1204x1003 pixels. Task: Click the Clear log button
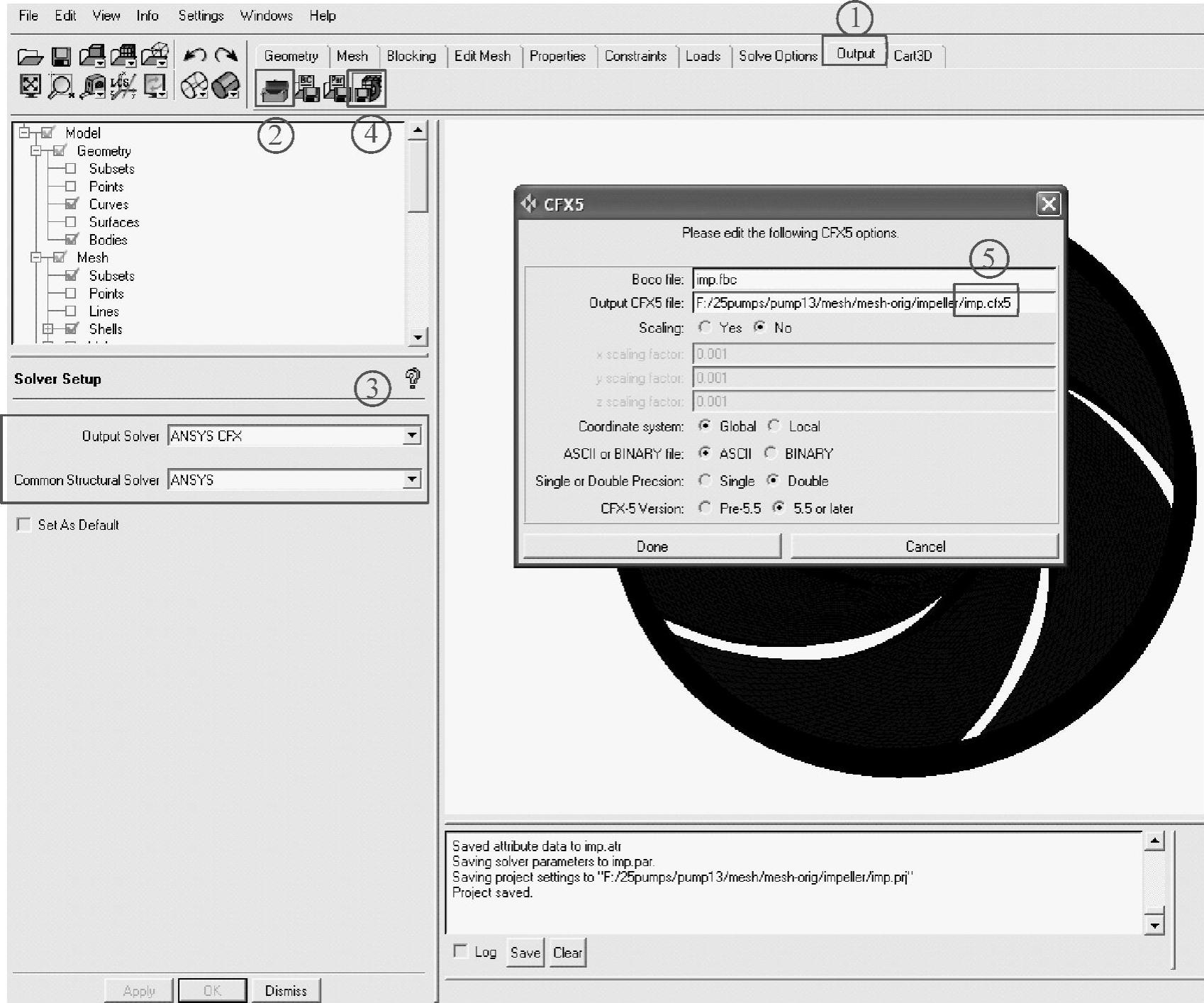pos(567,953)
